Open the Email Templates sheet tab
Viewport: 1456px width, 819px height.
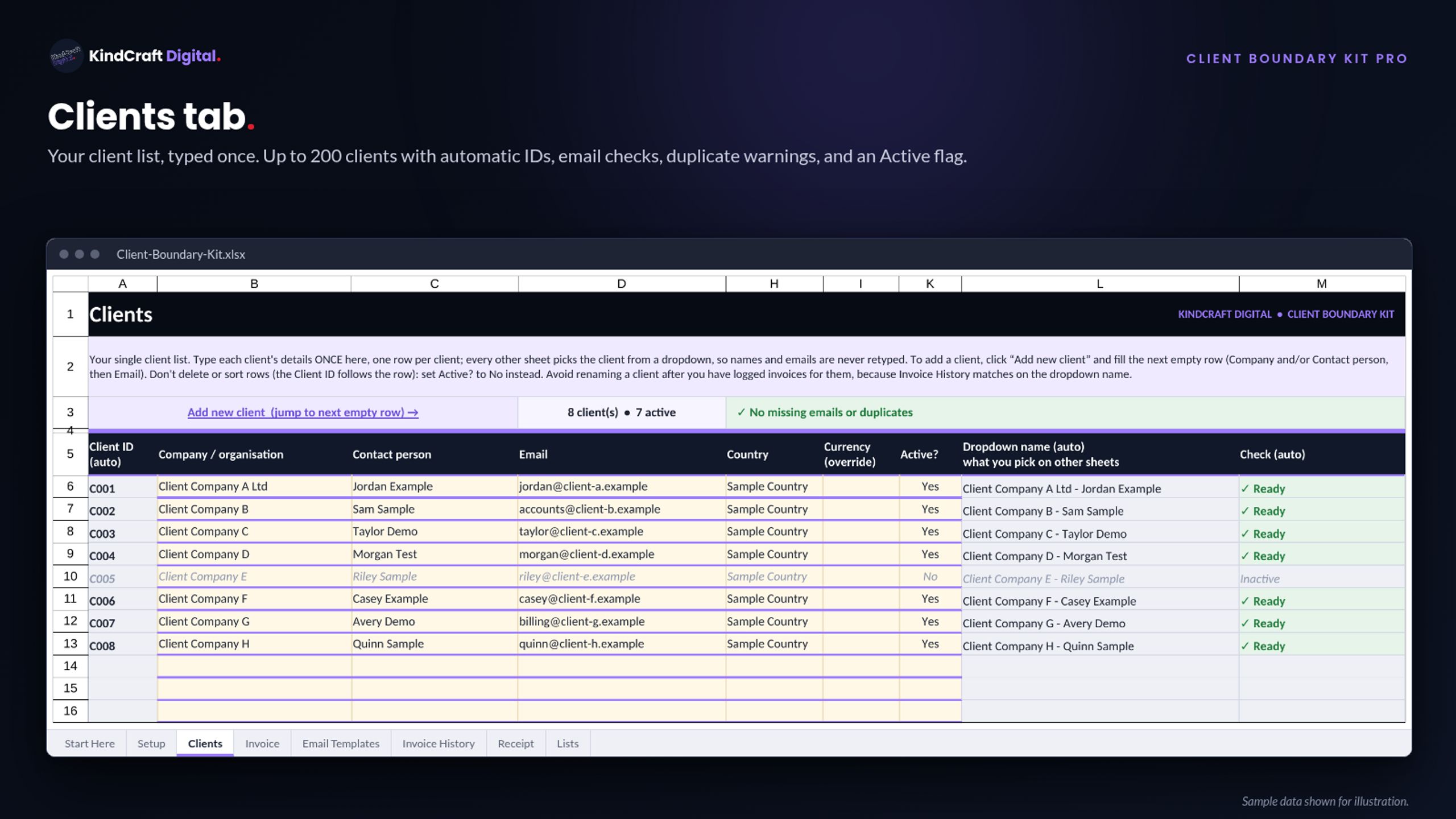pos(341,743)
